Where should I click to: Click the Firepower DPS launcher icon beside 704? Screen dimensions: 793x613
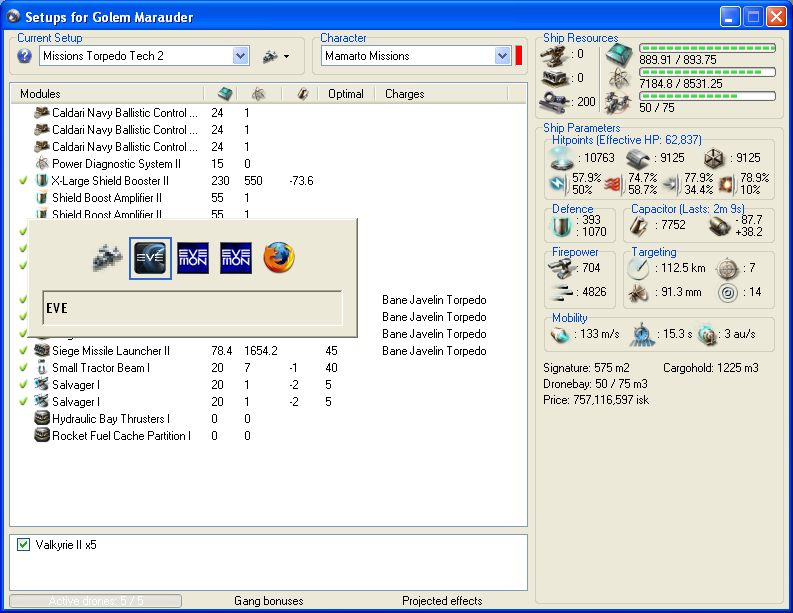[x=560, y=268]
